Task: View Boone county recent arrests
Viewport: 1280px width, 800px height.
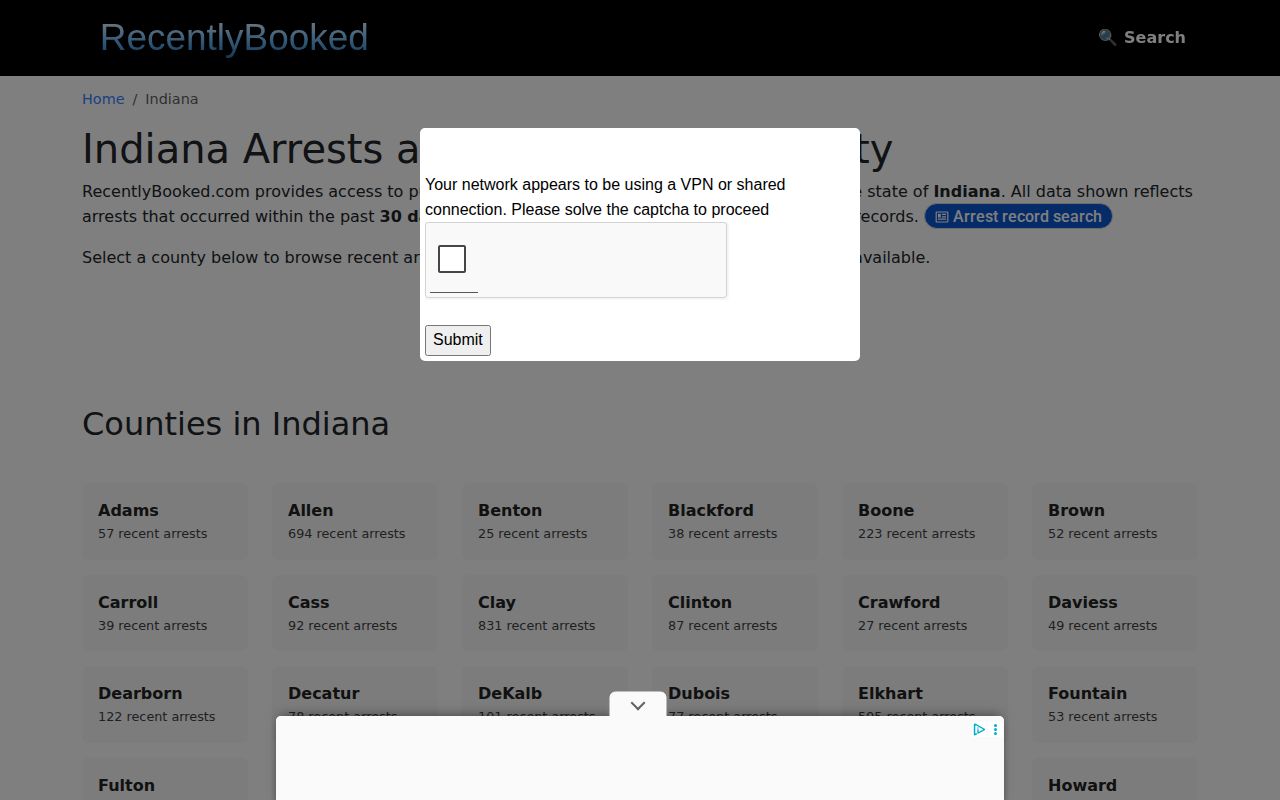Action: [925, 521]
